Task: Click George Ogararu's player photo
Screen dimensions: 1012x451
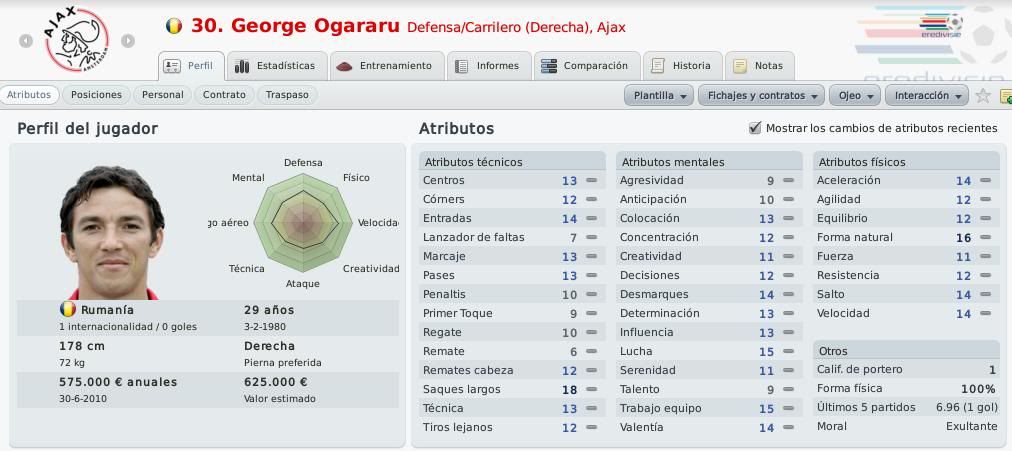Action: pyautogui.click(x=111, y=232)
